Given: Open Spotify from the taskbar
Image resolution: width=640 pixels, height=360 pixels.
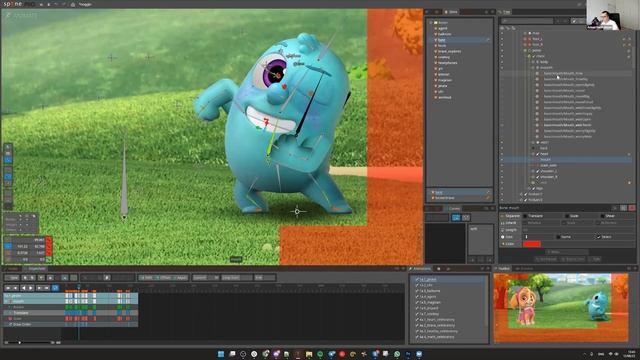Looking at the screenshot, I should 320,354.
